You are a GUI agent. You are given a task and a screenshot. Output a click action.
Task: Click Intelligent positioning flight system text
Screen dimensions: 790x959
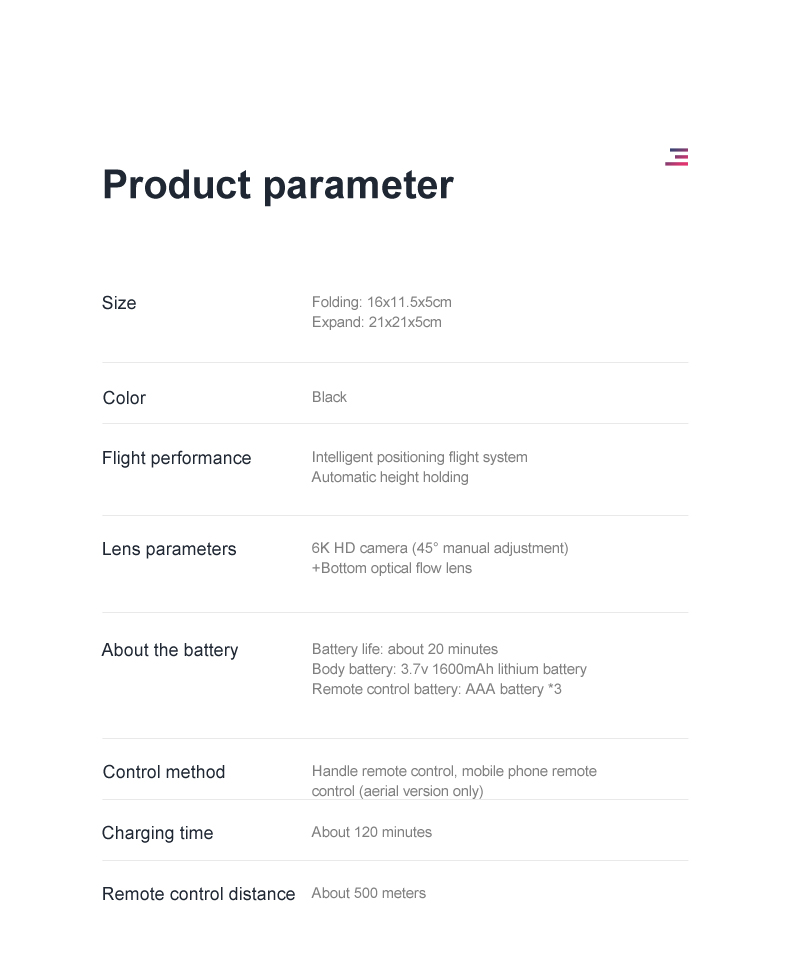pos(419,457)
